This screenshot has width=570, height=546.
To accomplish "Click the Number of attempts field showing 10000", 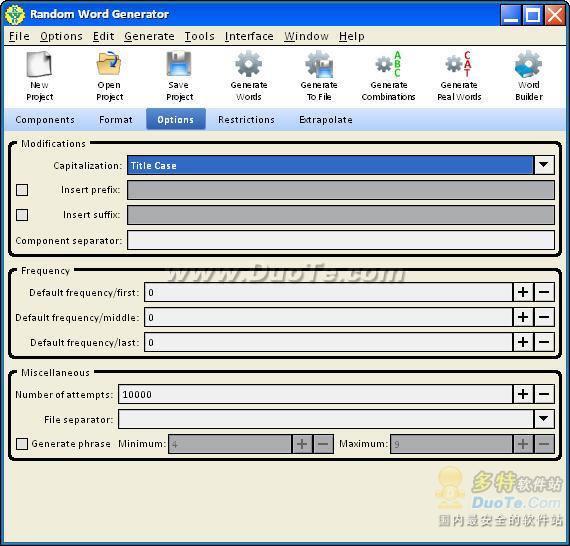I will [x=316, y=394].
